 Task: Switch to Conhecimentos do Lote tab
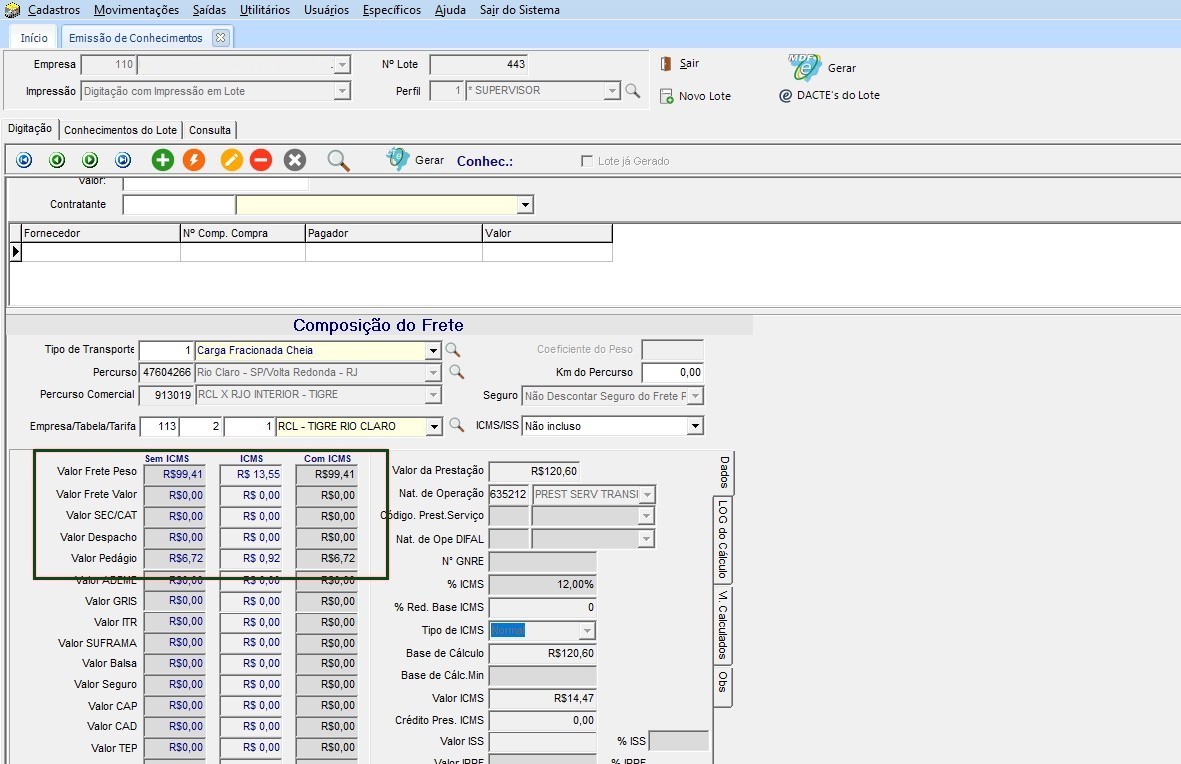click(x=120, y=130)
